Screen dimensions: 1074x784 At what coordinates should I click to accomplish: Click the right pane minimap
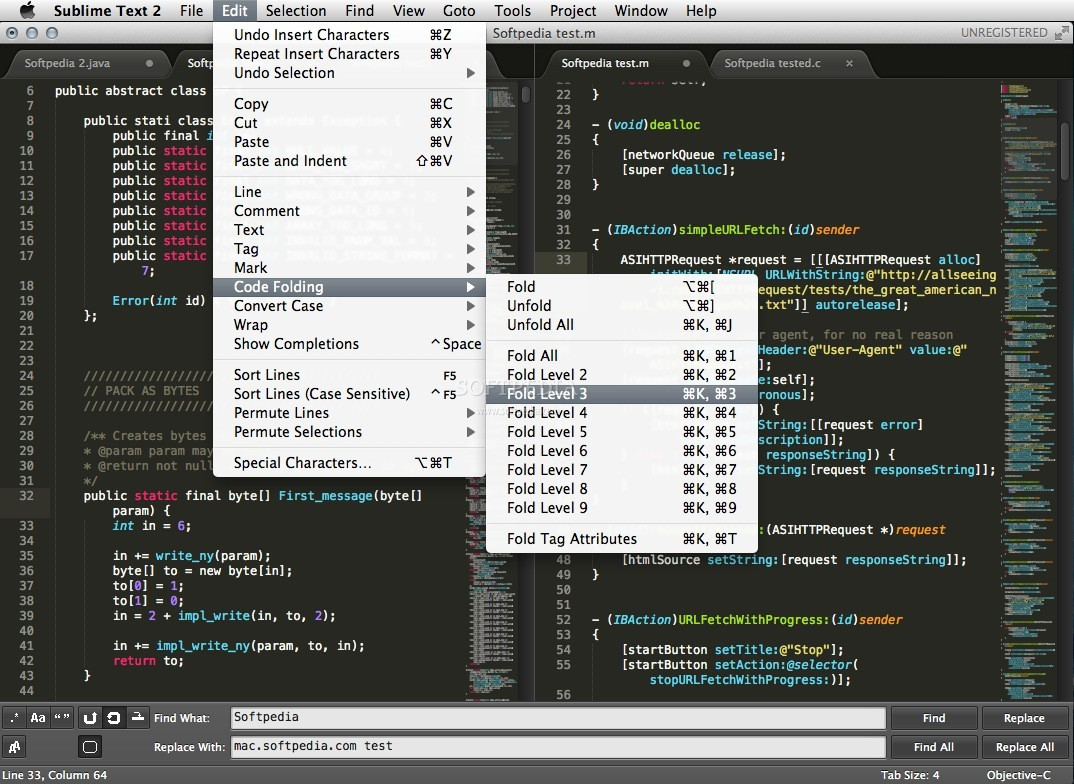(1032, 200)
